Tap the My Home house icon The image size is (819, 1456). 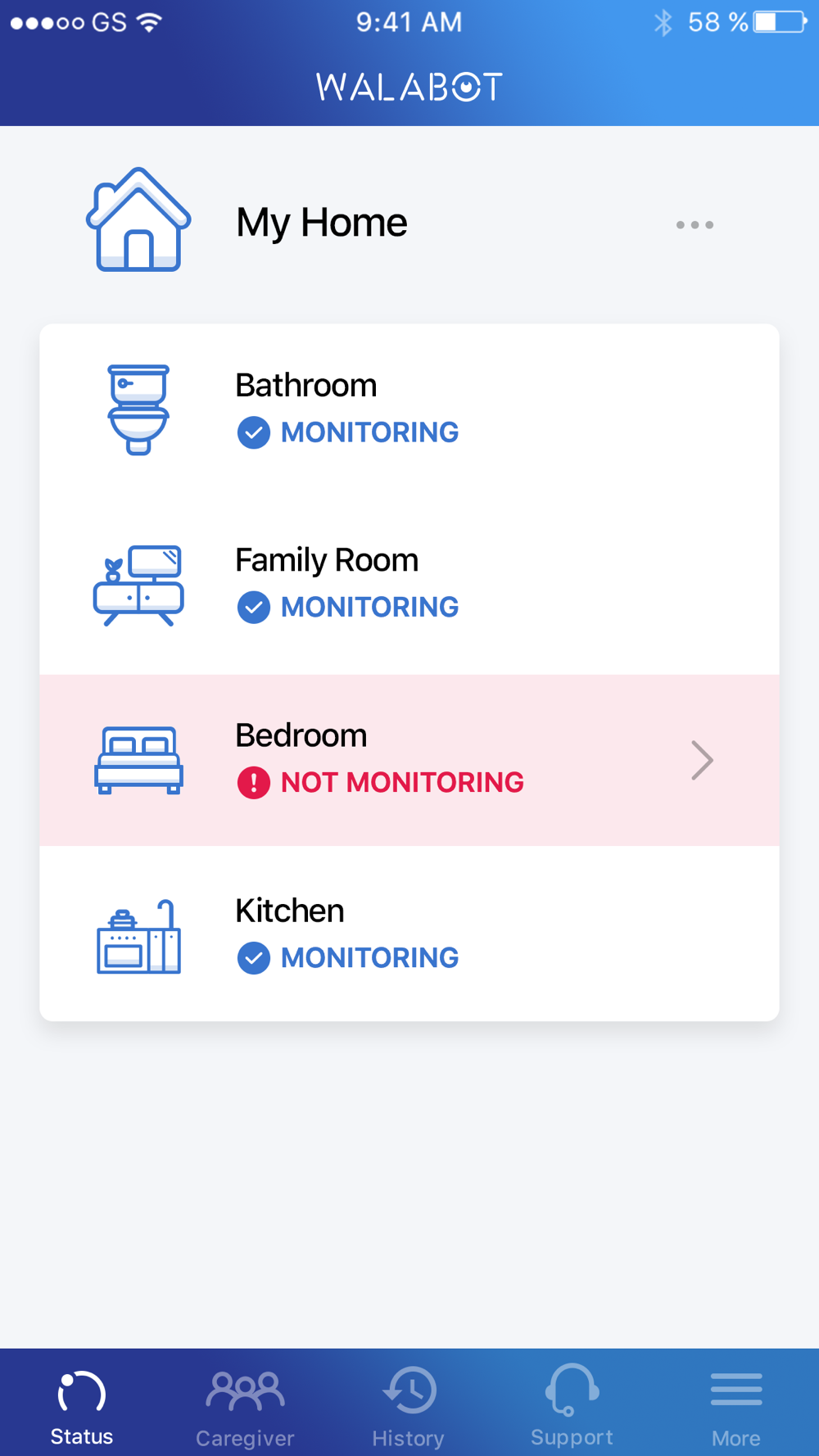pos(138,219)
